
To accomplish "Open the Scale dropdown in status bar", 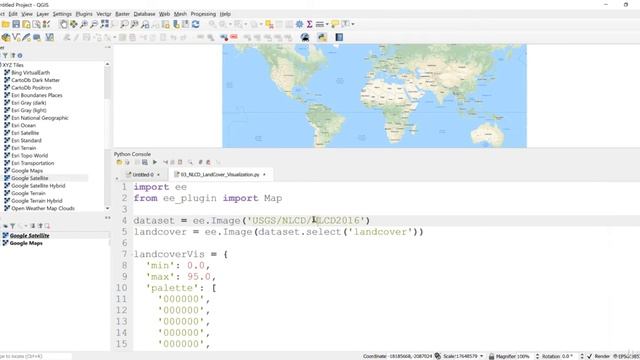I will click(482, 356).
